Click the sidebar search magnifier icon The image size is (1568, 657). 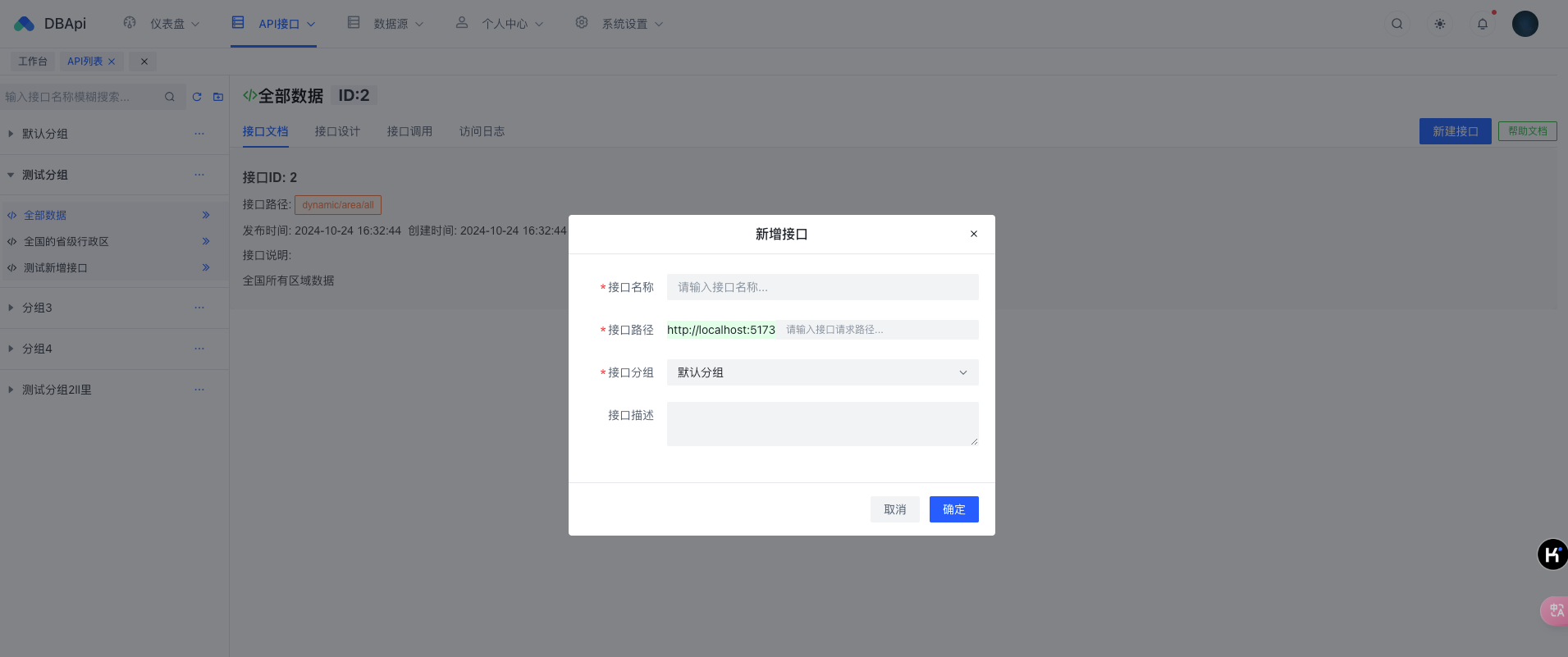[170, 97]
